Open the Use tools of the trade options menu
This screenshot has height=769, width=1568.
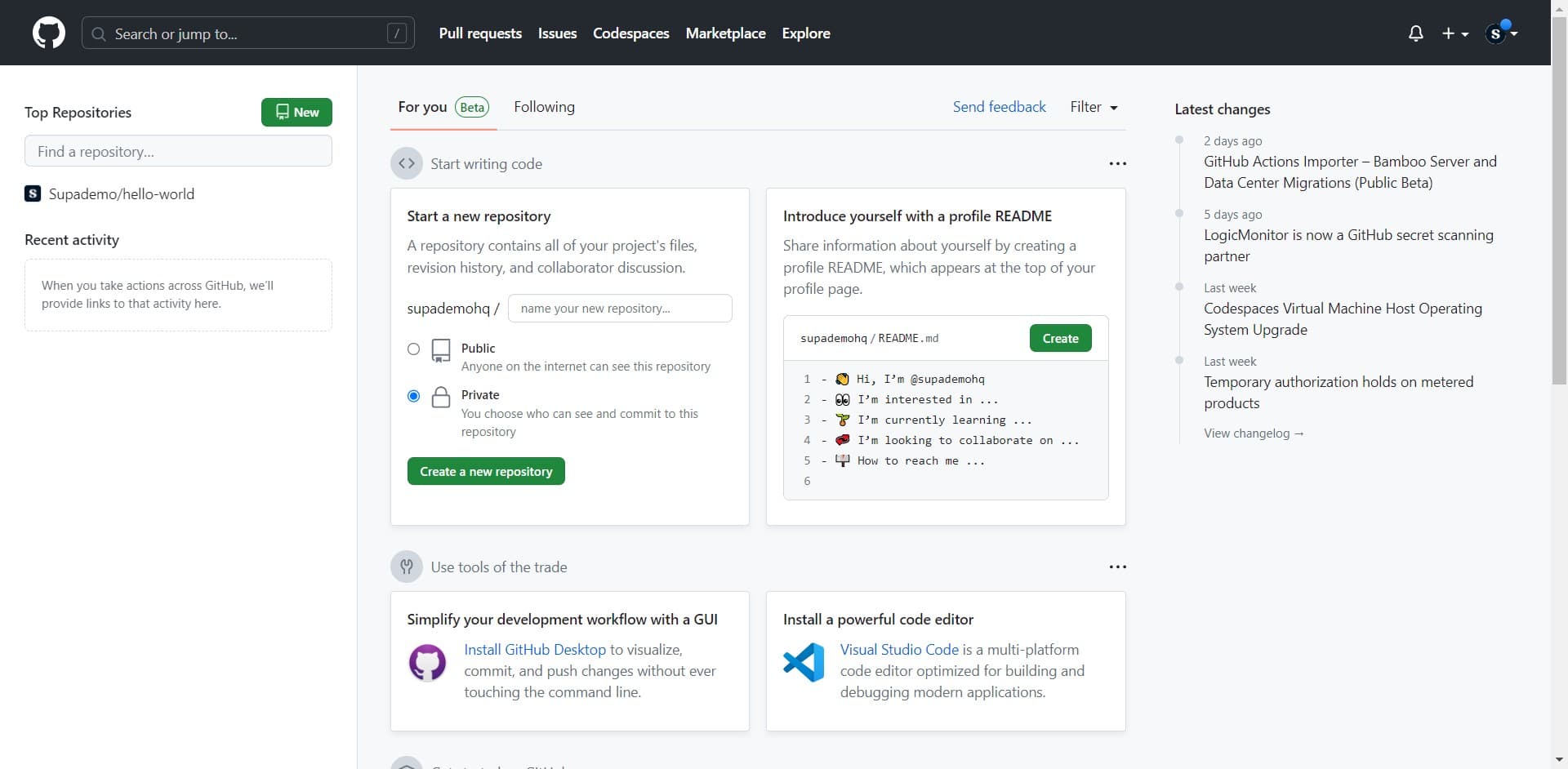(1117, 567)
